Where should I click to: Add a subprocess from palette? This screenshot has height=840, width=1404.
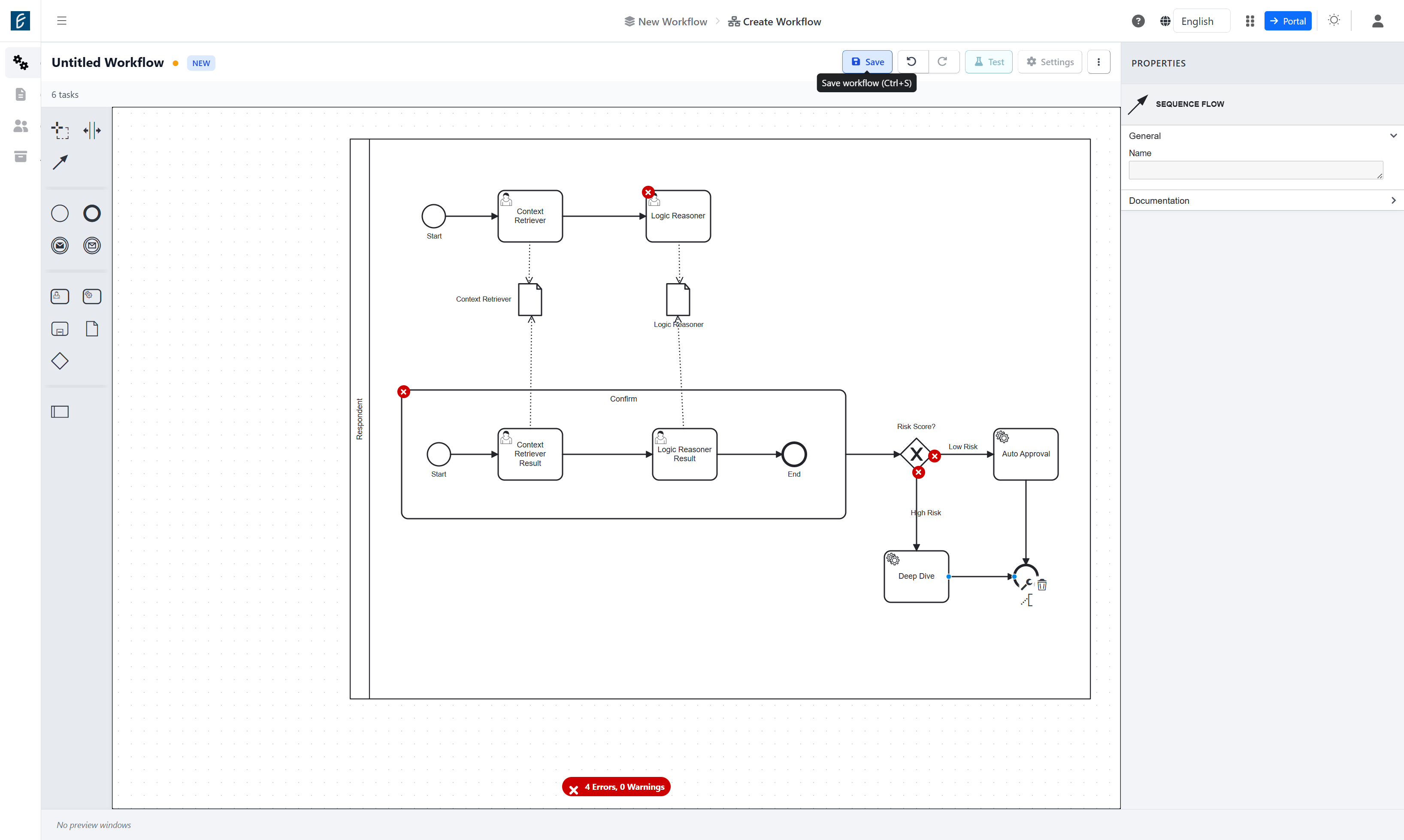coord(60,329)
